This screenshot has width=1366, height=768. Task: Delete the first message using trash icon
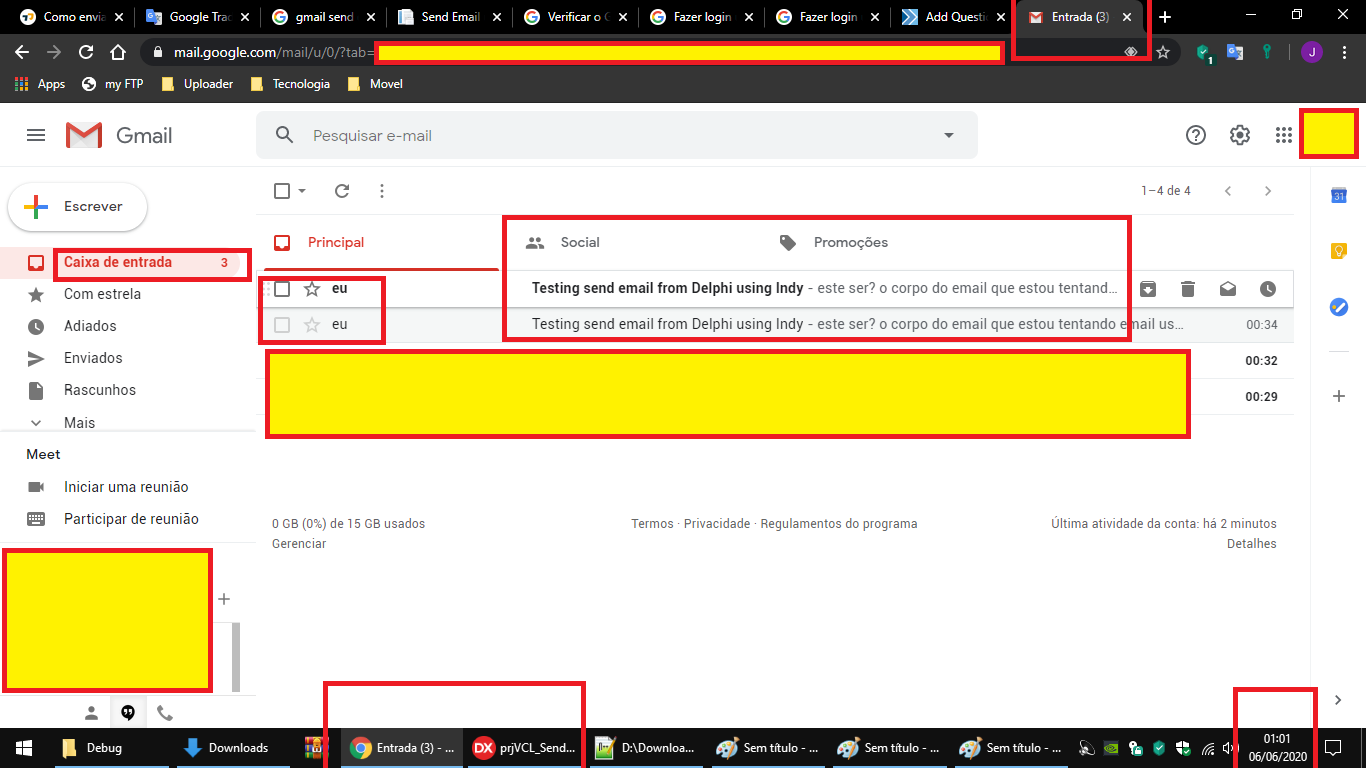coord(1188,289)
